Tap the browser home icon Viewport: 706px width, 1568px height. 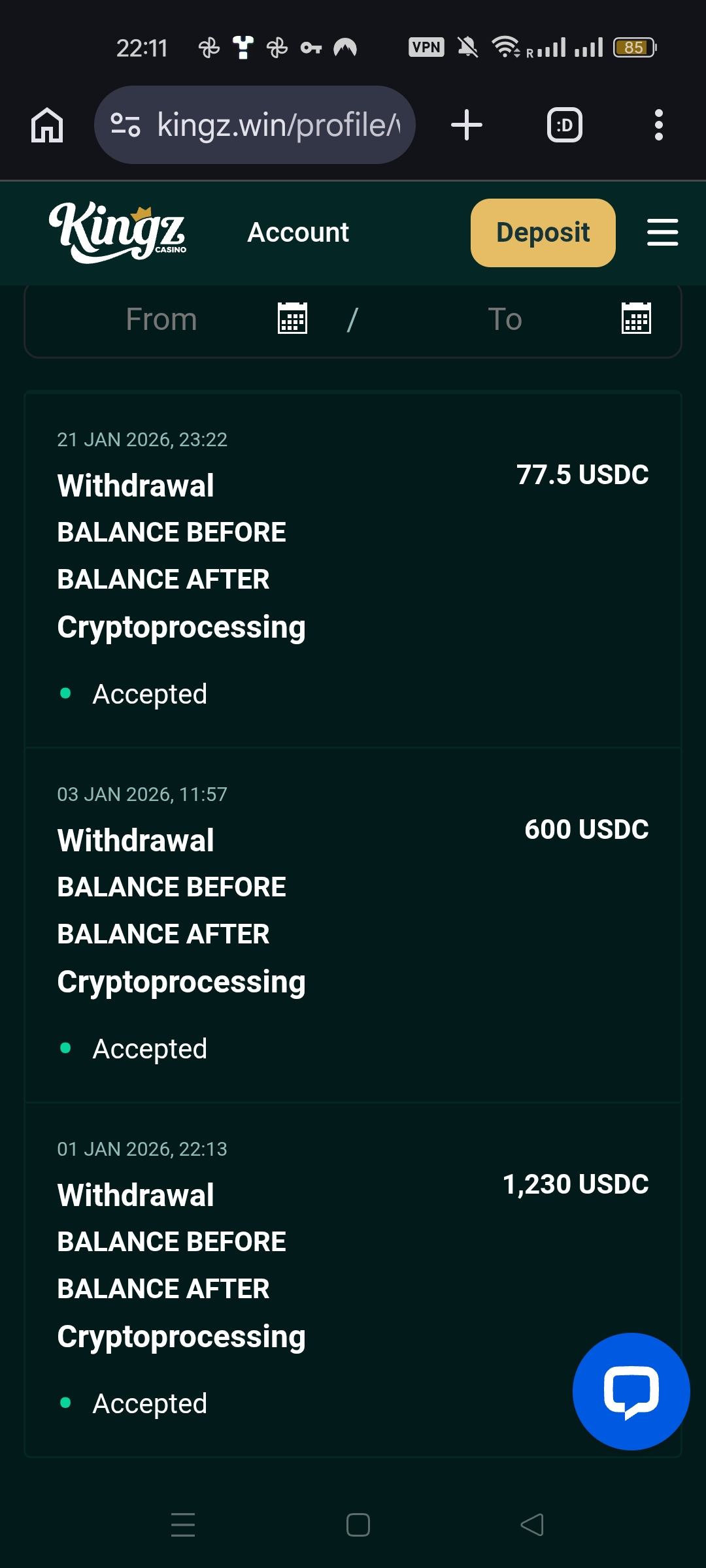click(x=47, y=125)
